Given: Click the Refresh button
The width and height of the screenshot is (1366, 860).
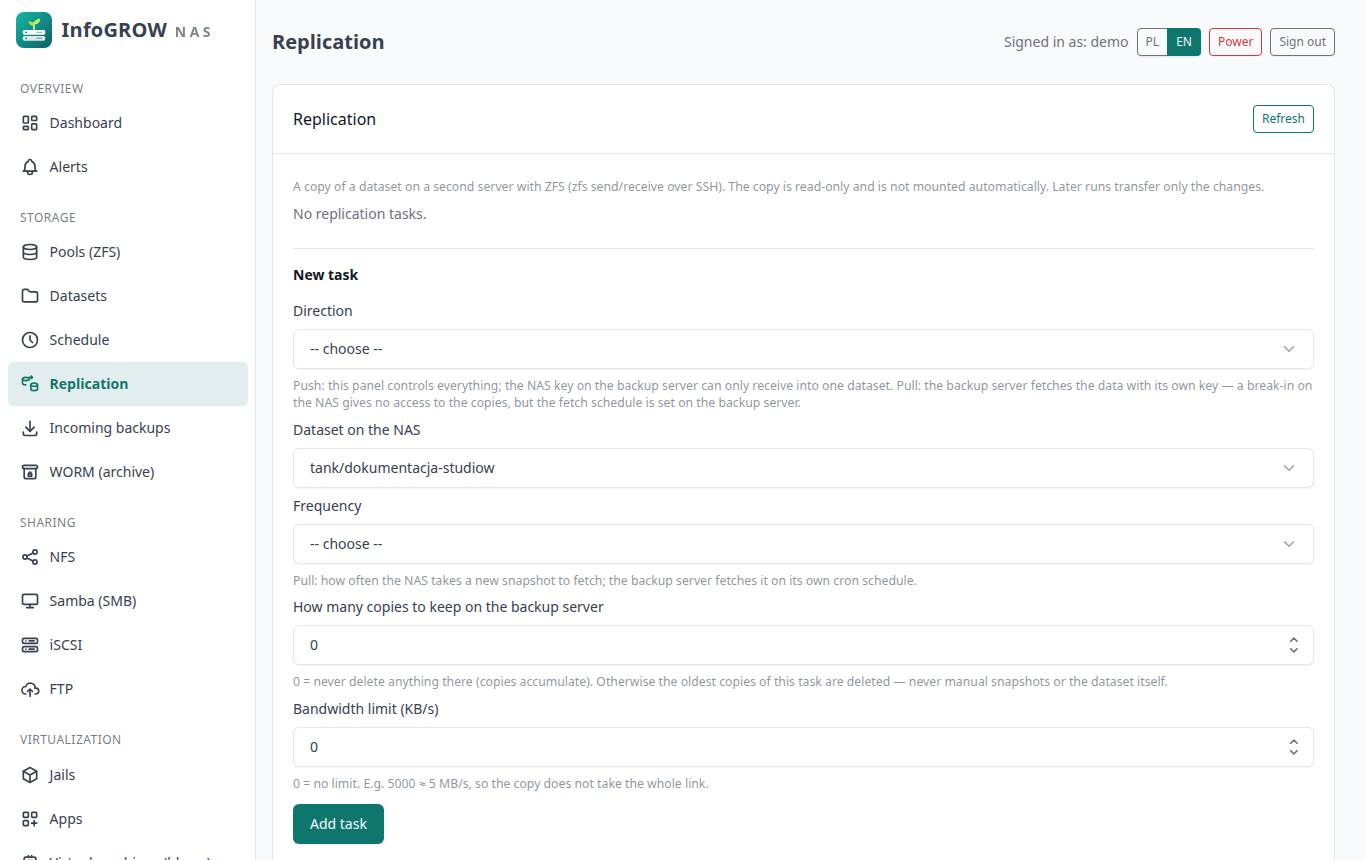Looking at the screenshot, I should pos(1283,119).
